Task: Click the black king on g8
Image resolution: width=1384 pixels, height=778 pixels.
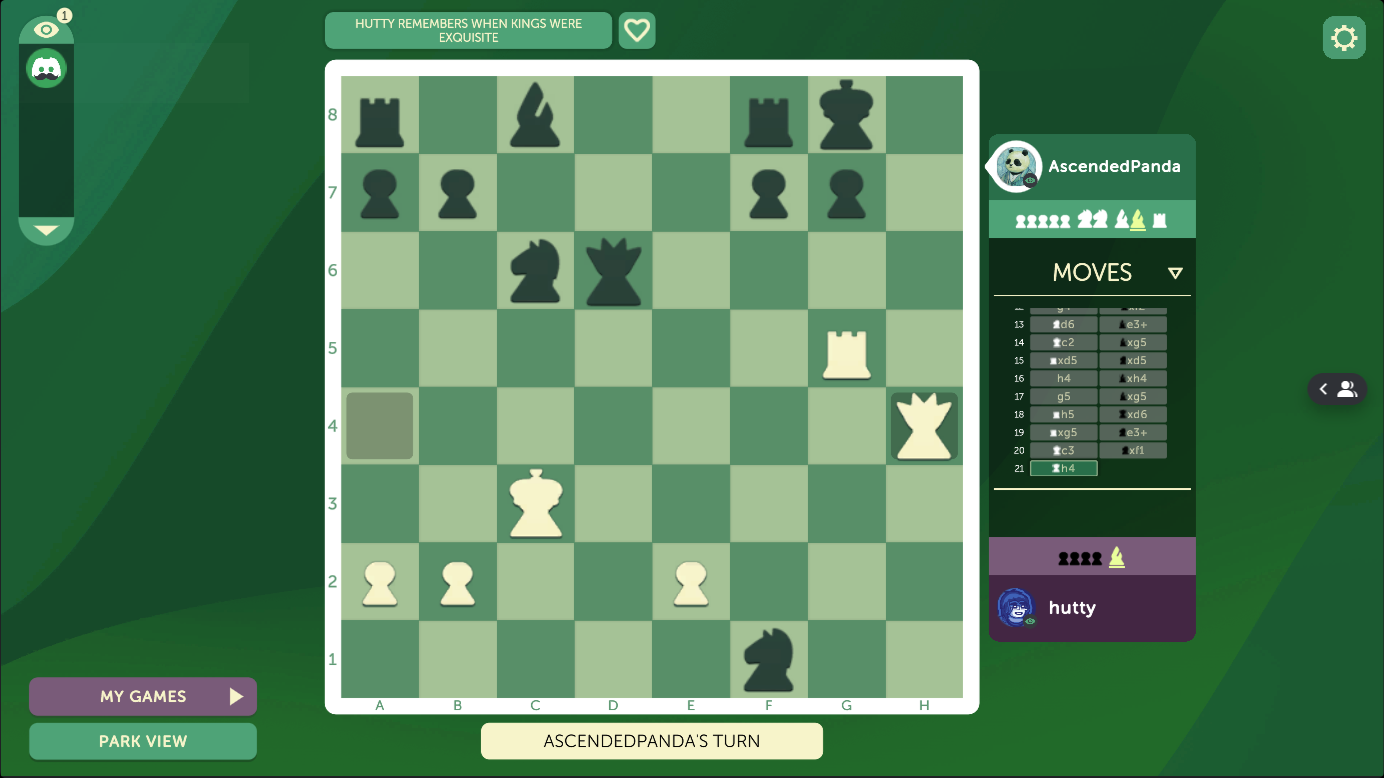Action: pos(846,115)
